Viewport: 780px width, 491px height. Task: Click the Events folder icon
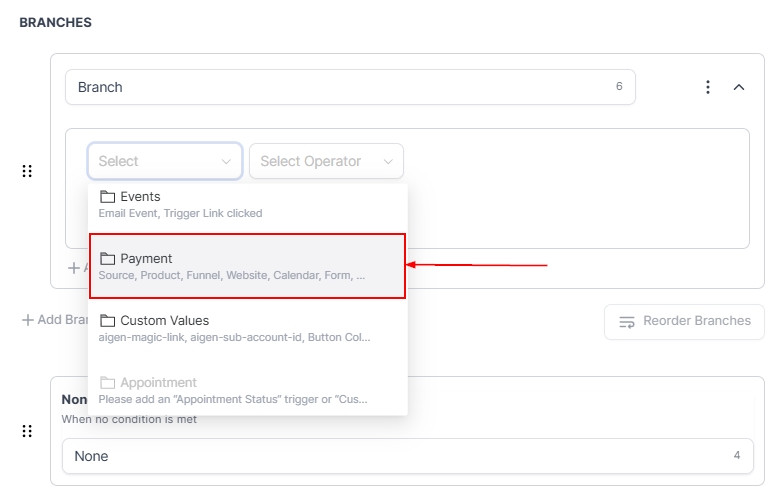tap(108, 197)
